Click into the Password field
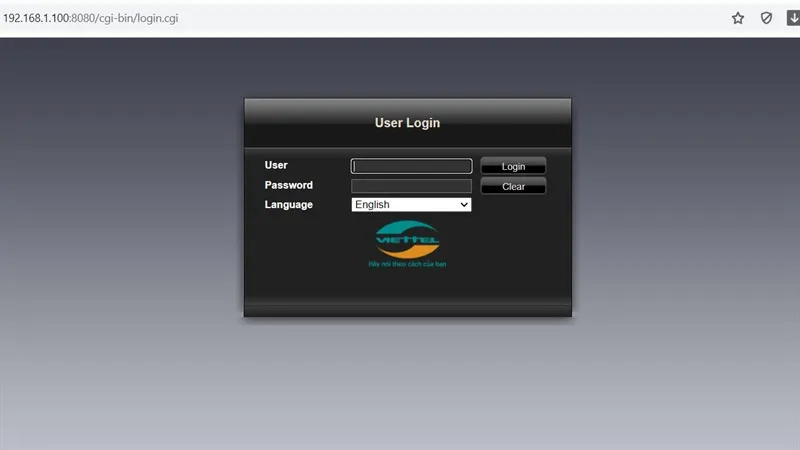 (411, 186)
